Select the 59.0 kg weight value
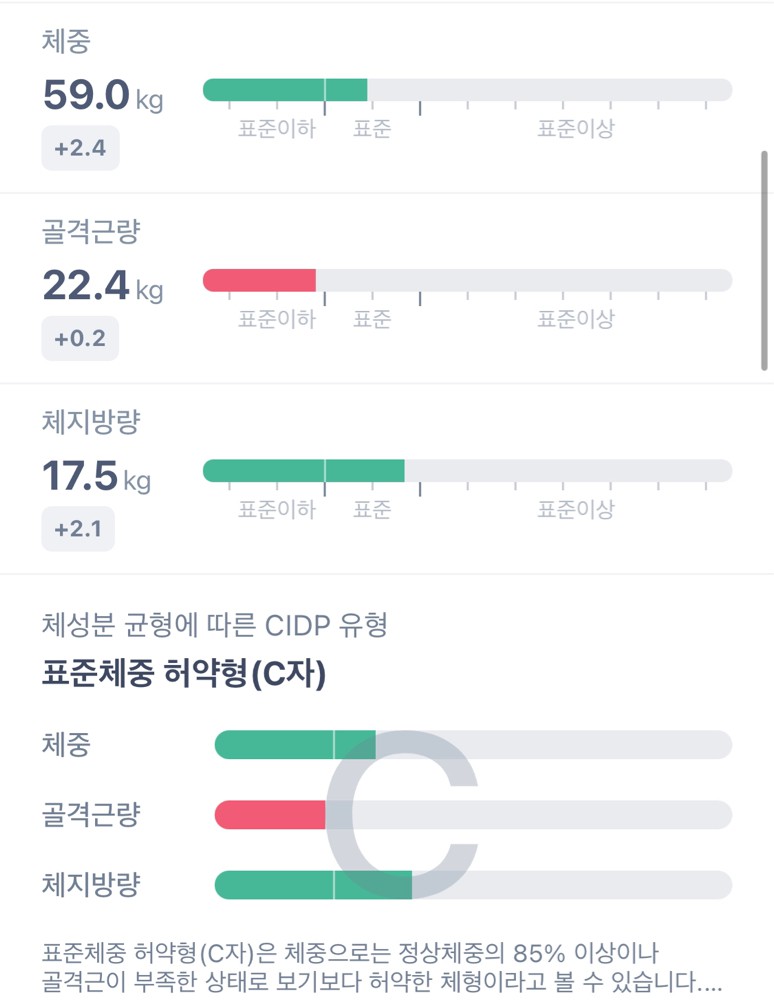The height and width of the screenshot is (1000, 774). coord(102,96)
